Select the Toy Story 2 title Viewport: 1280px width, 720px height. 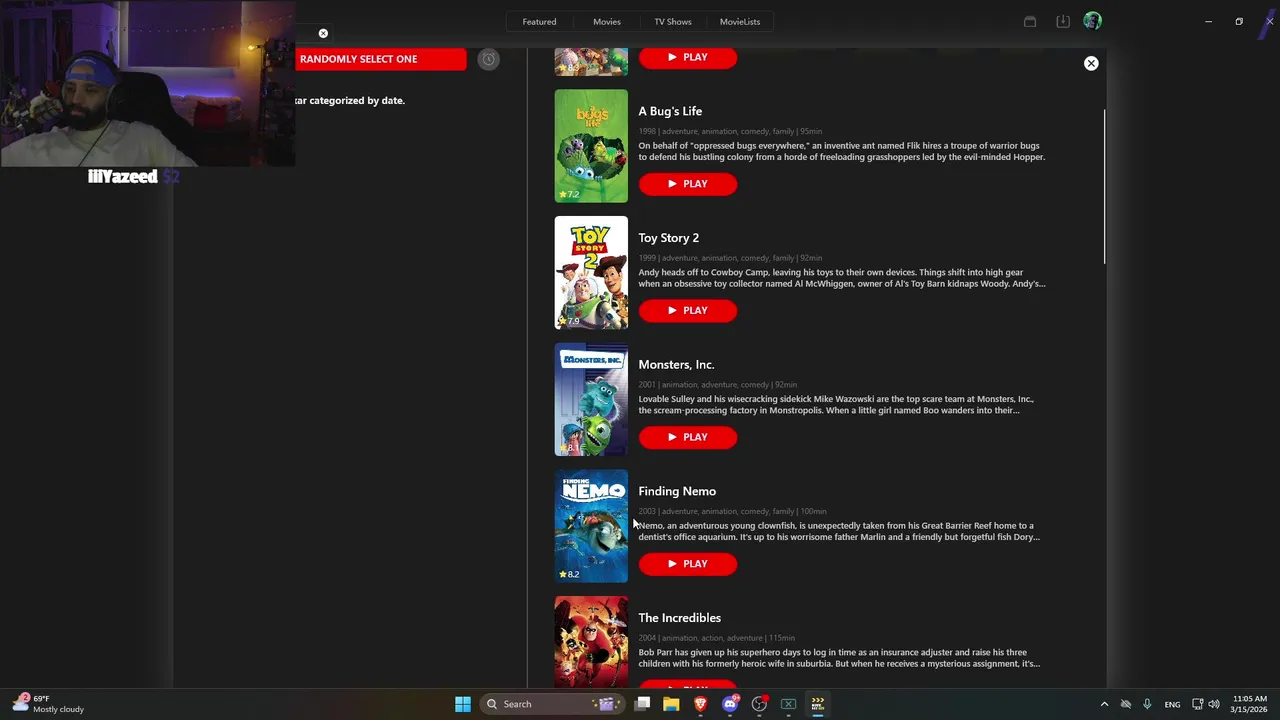[668, 238]
